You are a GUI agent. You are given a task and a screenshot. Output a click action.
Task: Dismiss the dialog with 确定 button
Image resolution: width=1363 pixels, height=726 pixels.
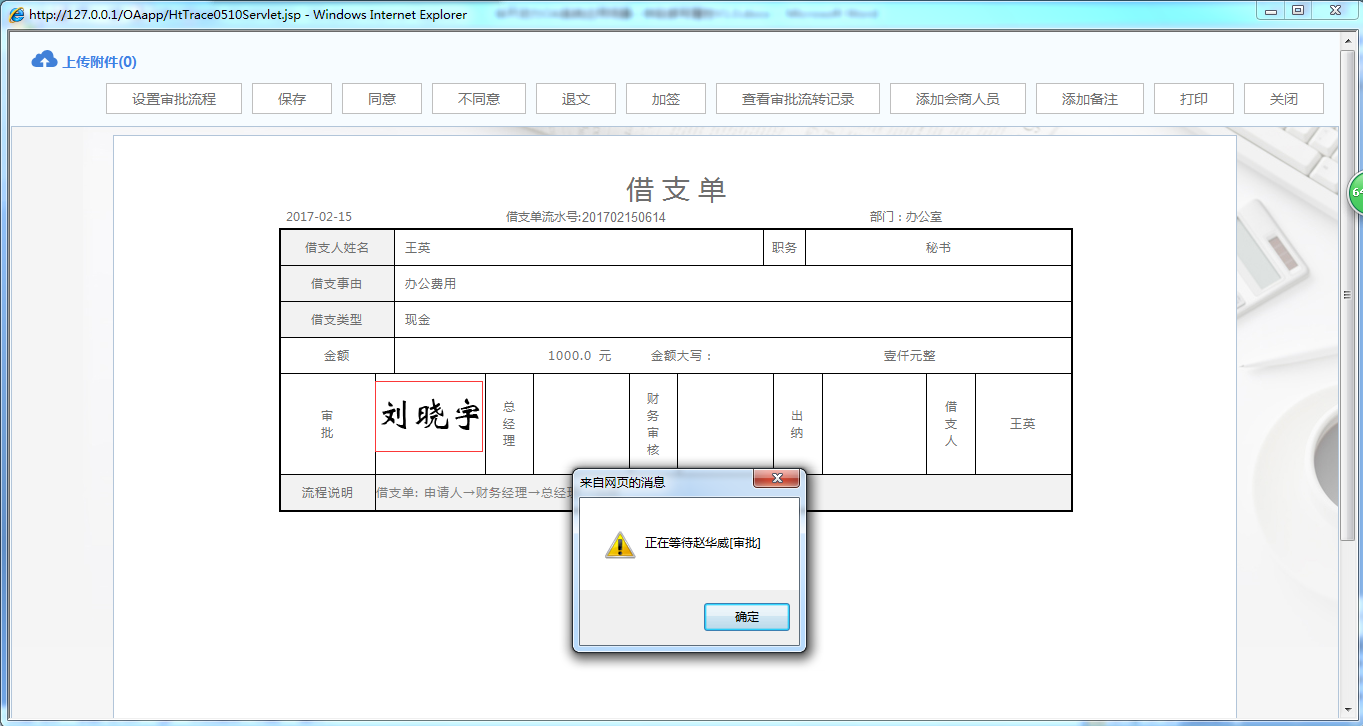(746, 616)
